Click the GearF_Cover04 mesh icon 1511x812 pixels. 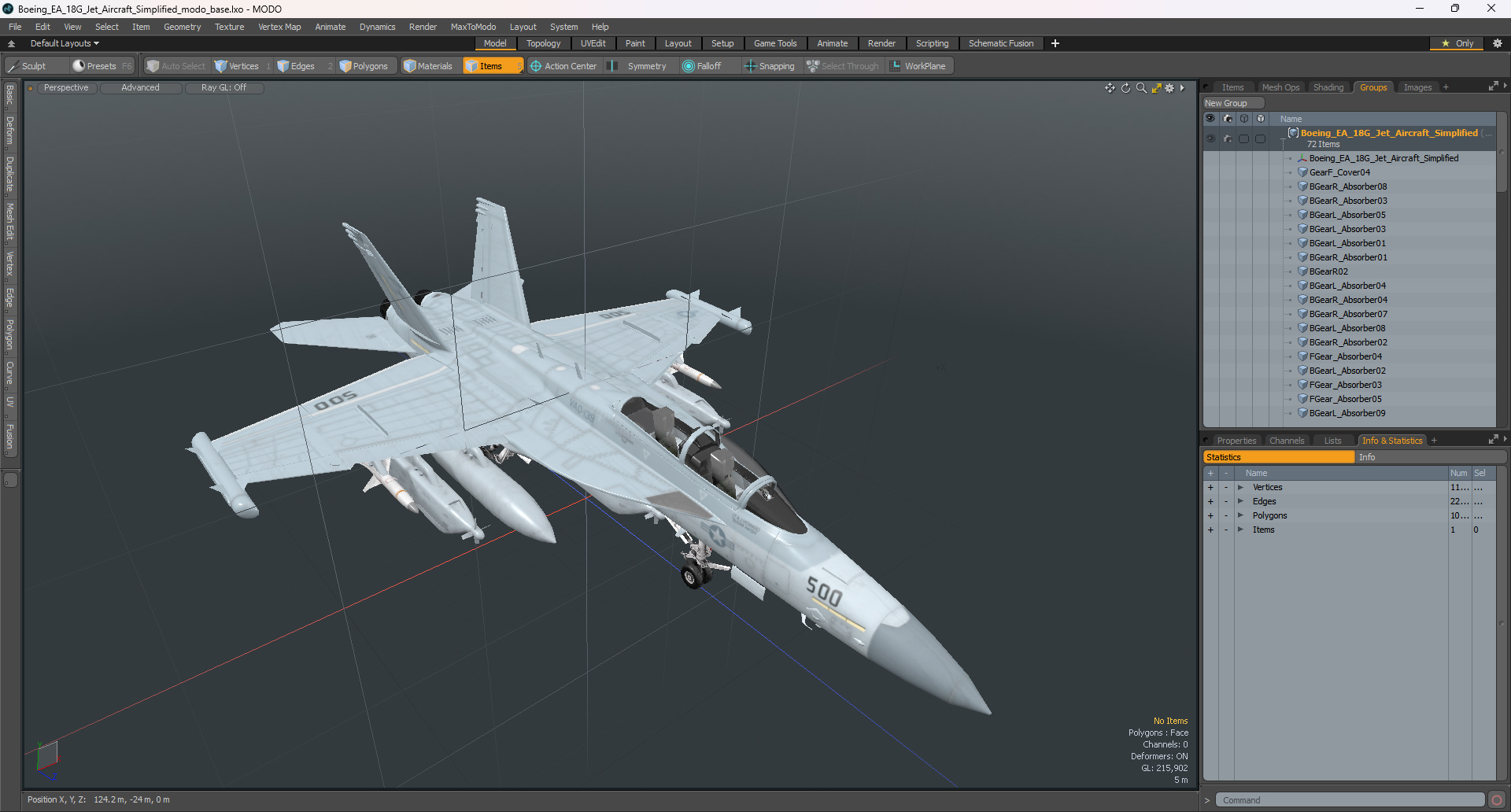click(1302, 172)
